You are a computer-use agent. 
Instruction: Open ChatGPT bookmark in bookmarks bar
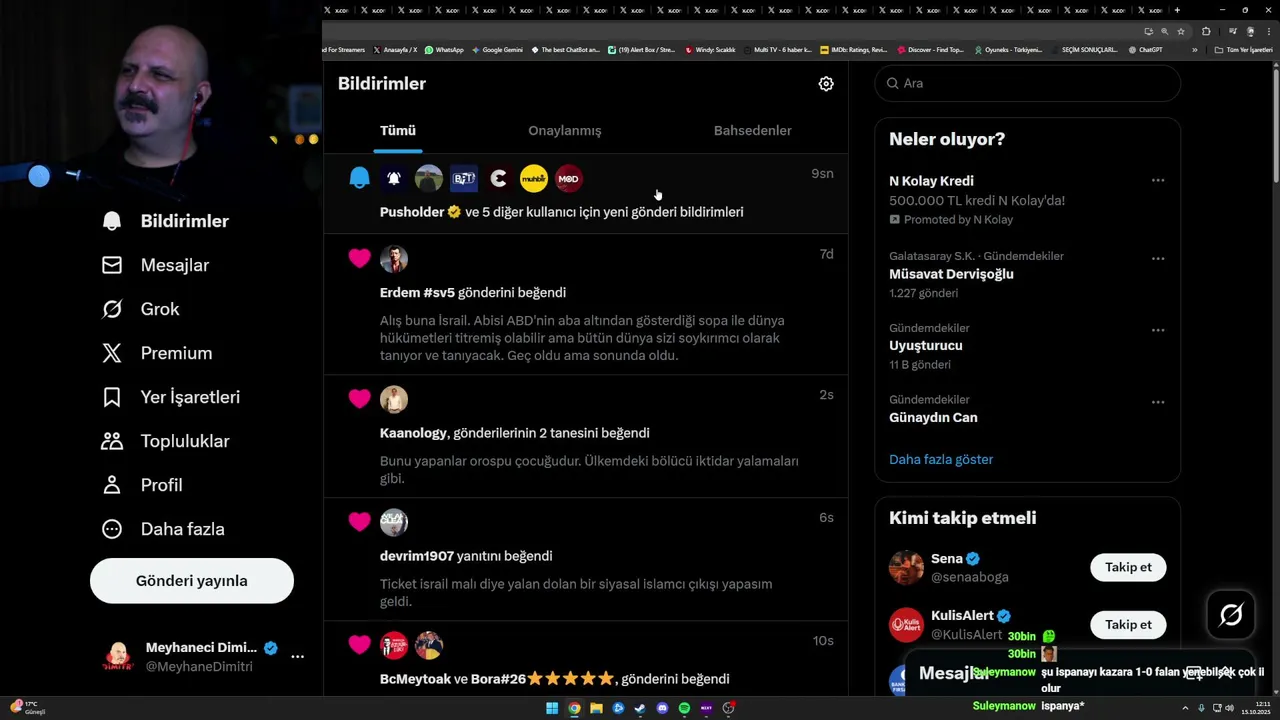(1145, 49)
